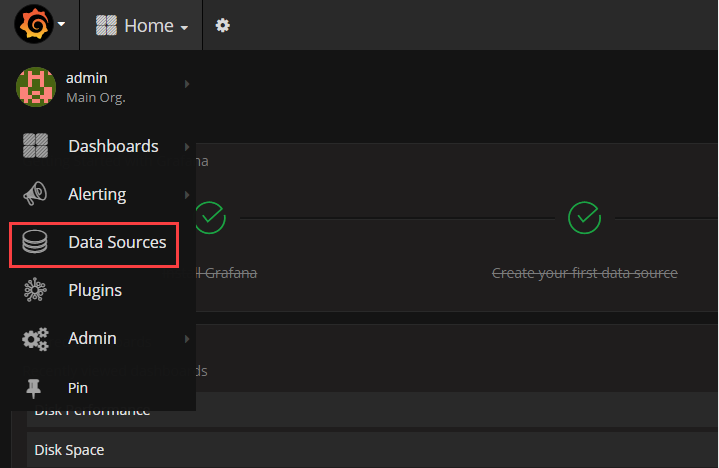Click the admin user avatar
This screenshot has width=719, height=468.
click(36, 87)
